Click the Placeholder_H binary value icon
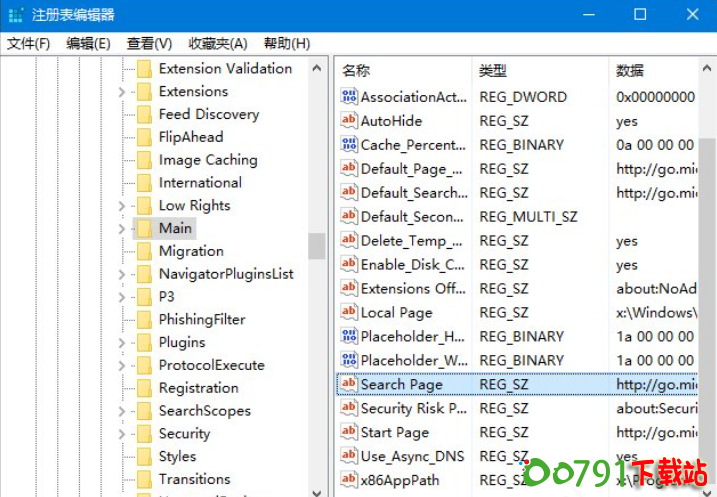The width and height of the screenshot is (717, 497). coord(349,336)
